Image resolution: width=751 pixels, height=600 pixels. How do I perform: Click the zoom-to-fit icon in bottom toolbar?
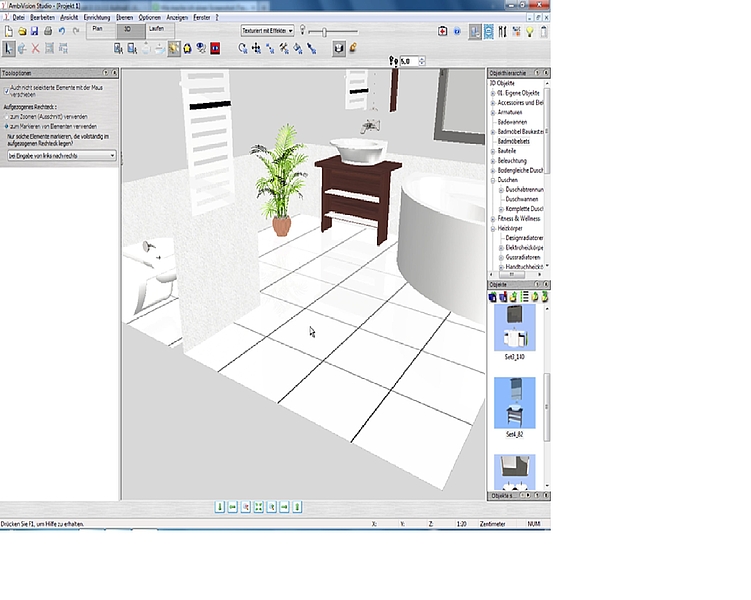pyautogui.click(x=258, y=507)
